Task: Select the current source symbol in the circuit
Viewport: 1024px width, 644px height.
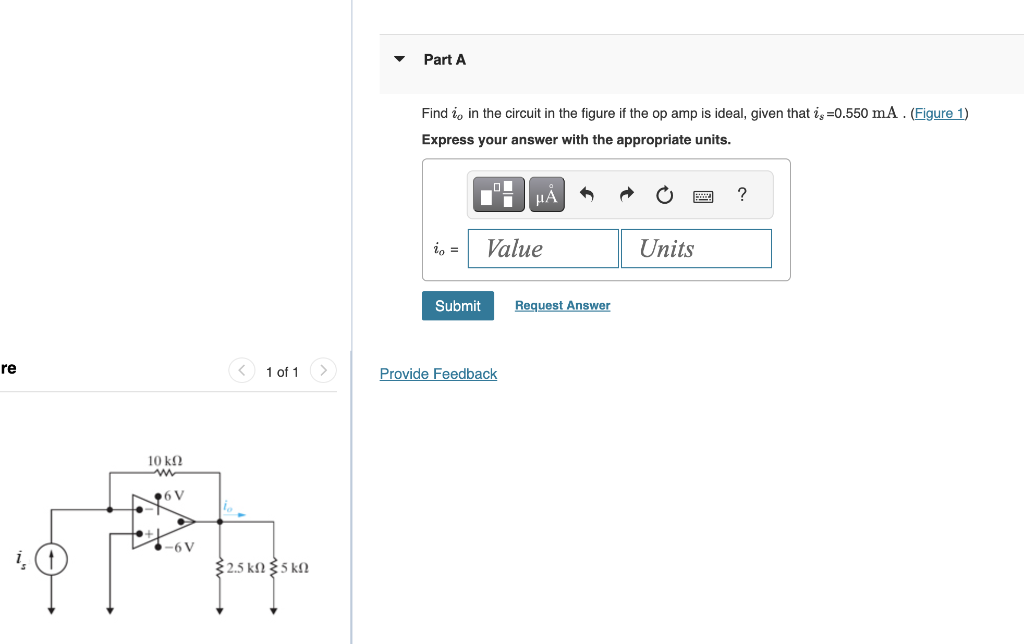Action: [x=50, y=560]
